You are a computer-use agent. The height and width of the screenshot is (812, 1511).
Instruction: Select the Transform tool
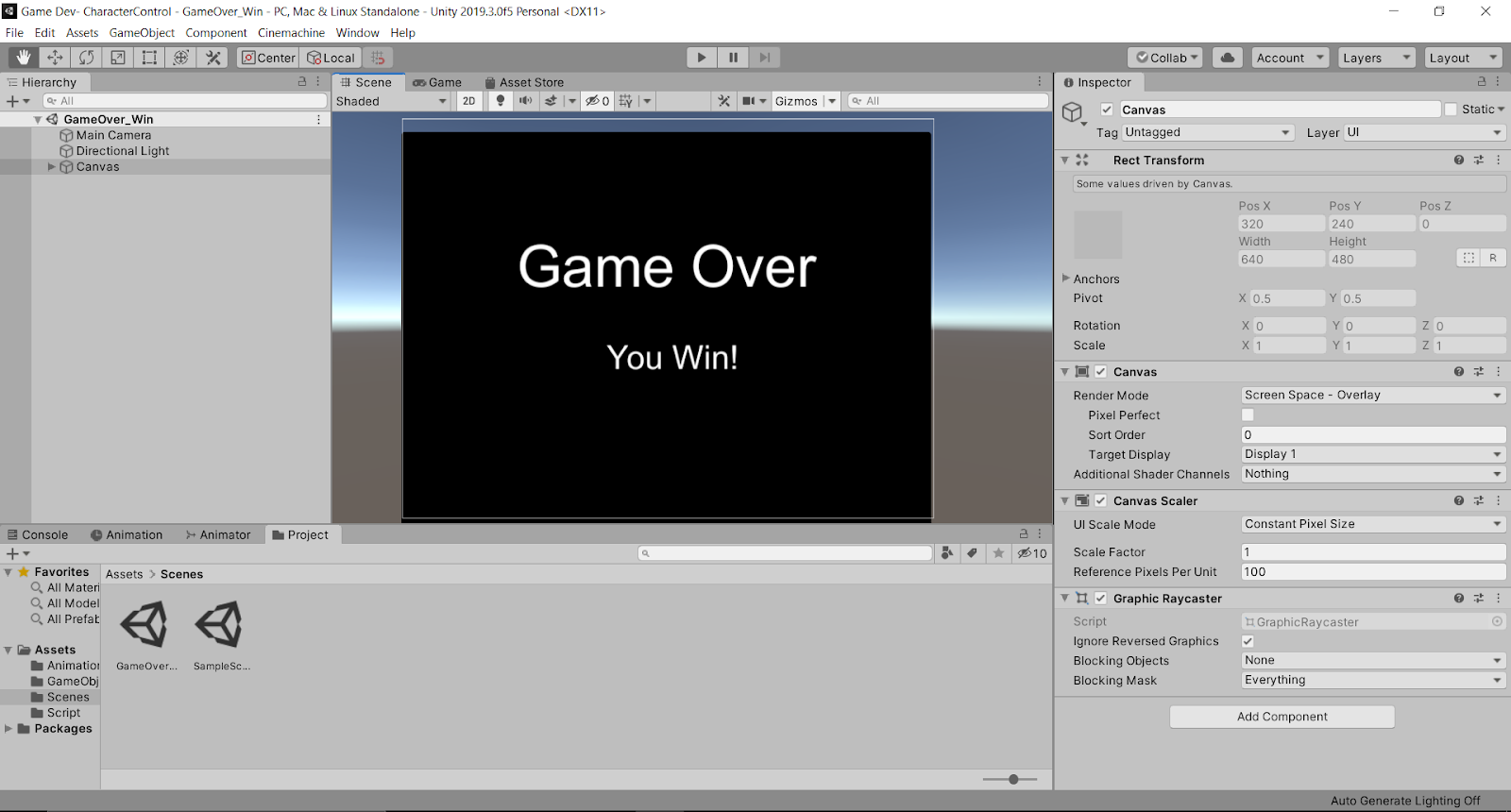pyautogui.click(x=181, y=58)
